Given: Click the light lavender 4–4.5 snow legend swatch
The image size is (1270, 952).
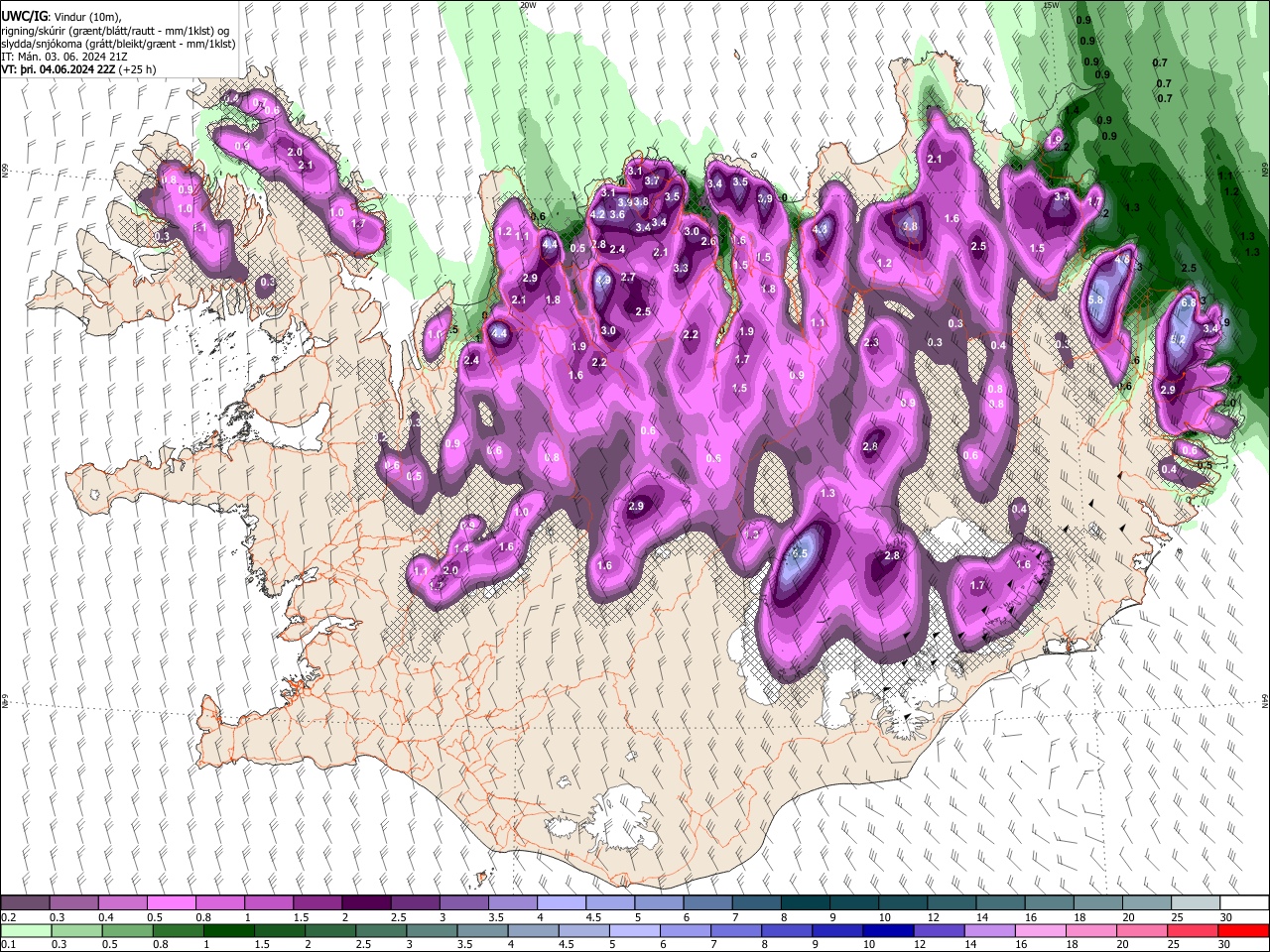Looking at the screenshot, I should [562, 903].
